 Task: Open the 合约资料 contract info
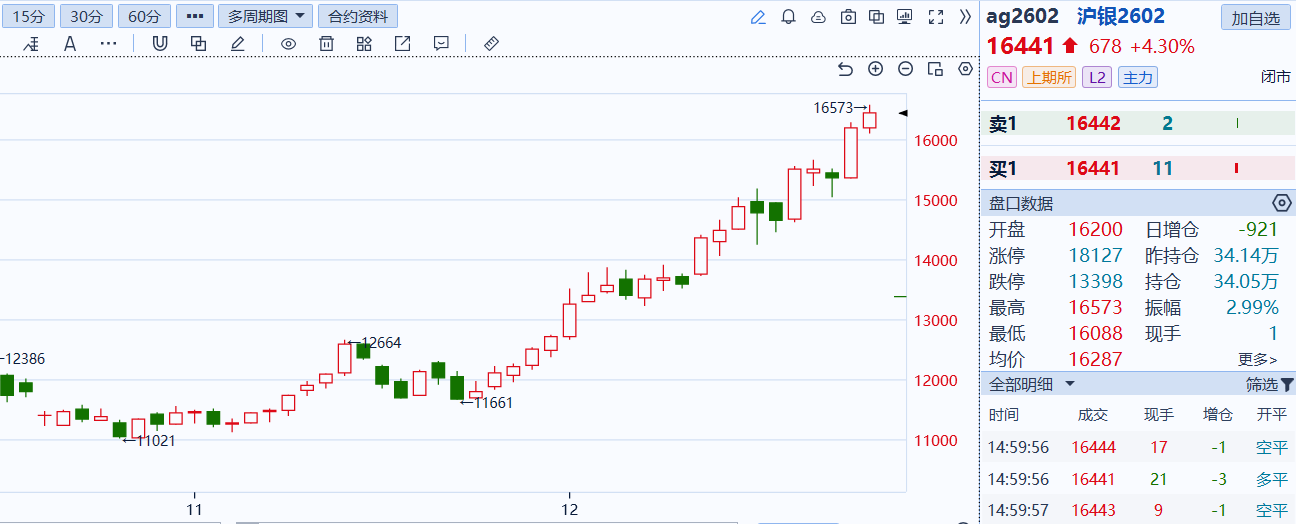click(x=357, y=16)
